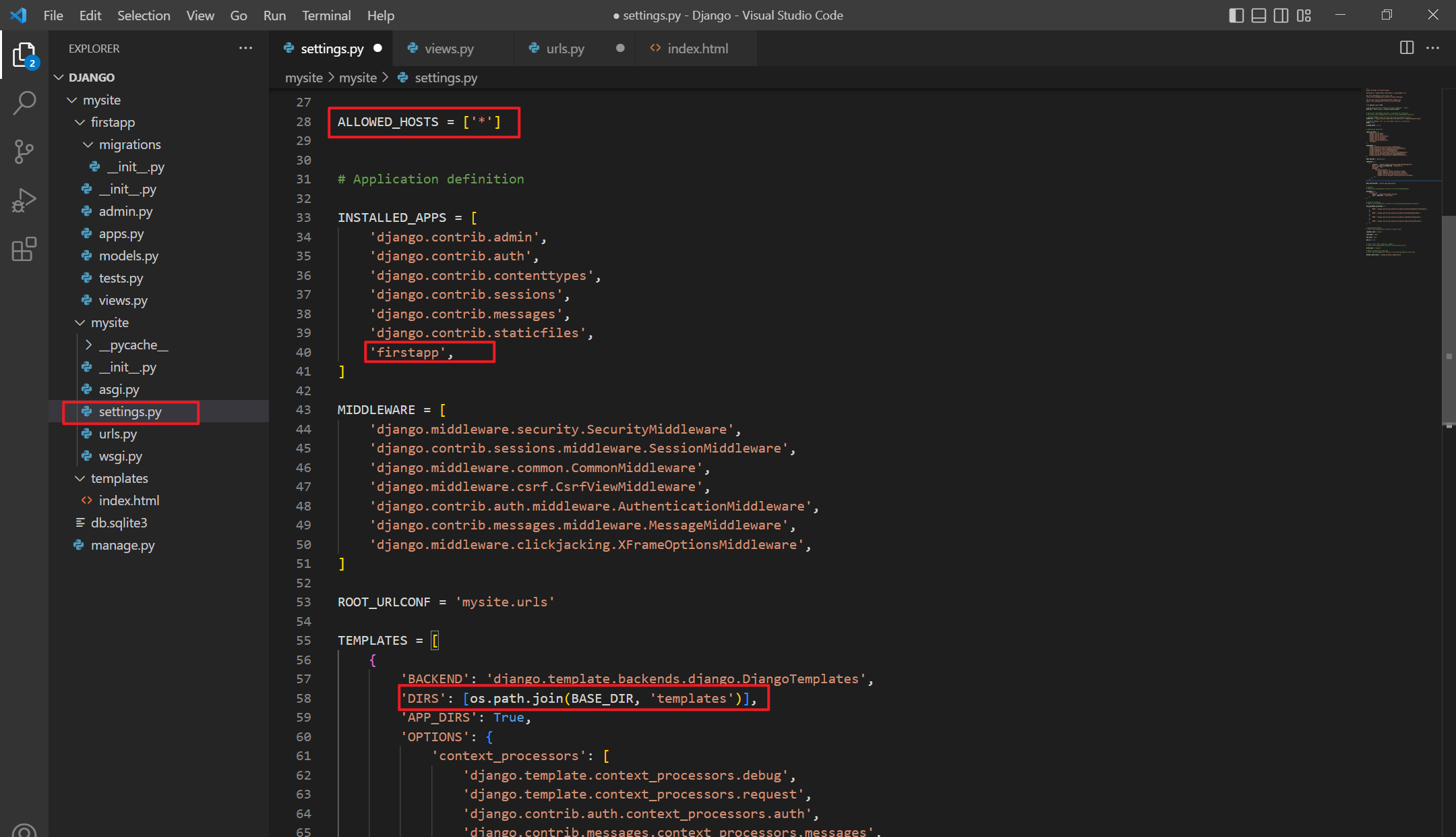Open the Terminal menu

[326, 16]
